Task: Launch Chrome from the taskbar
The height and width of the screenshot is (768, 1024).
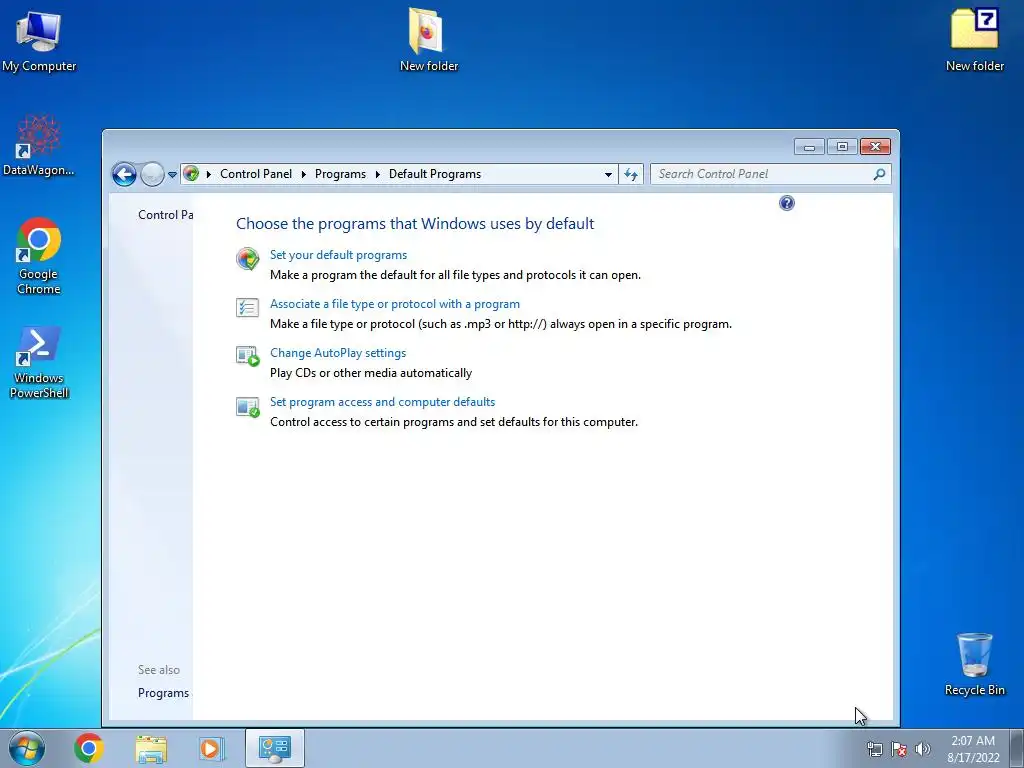Action: [89, 748]
